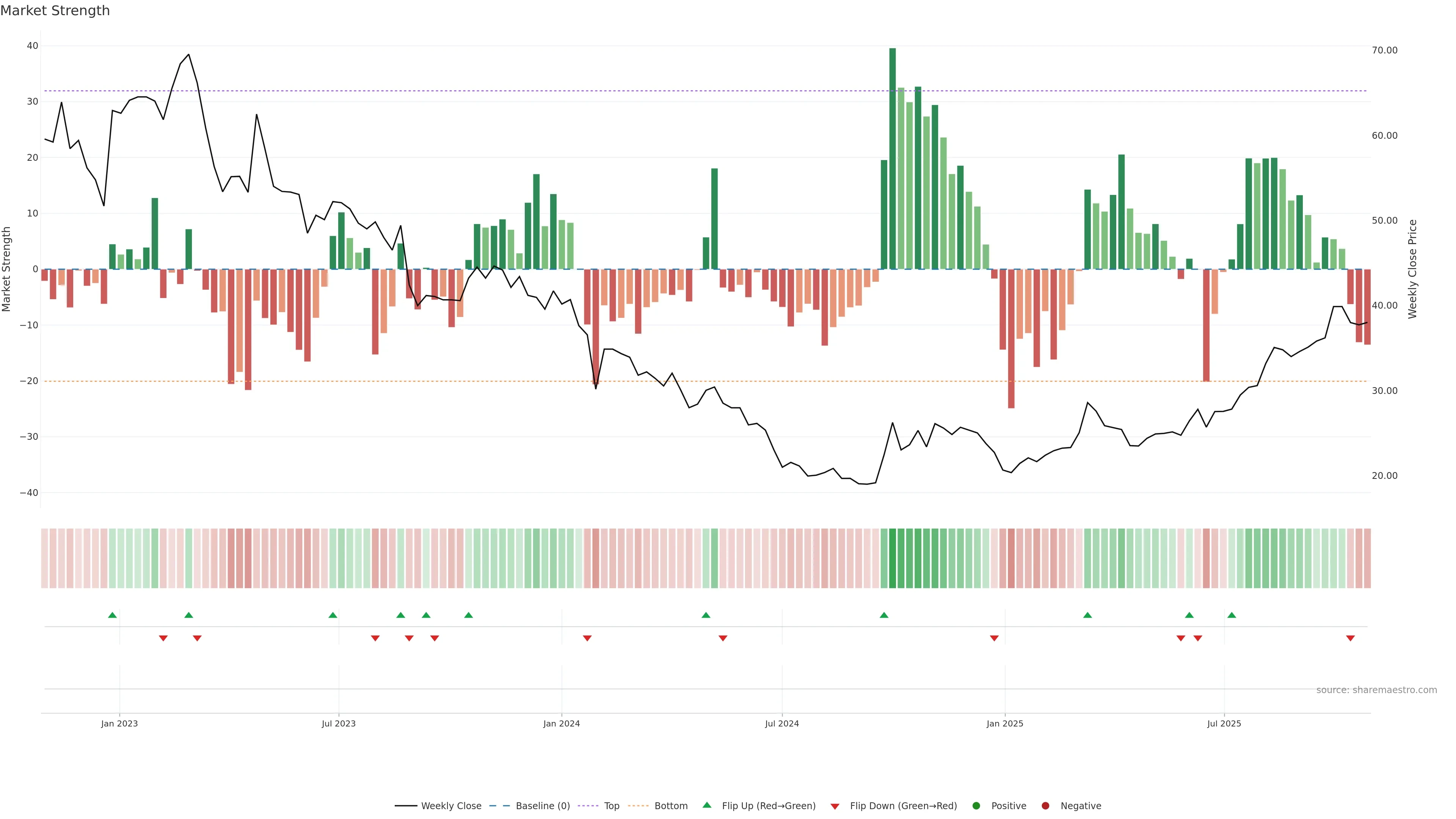Click the last red flip-down marker
This screenshot has height=819, width=1456.
coord(1350,638)
